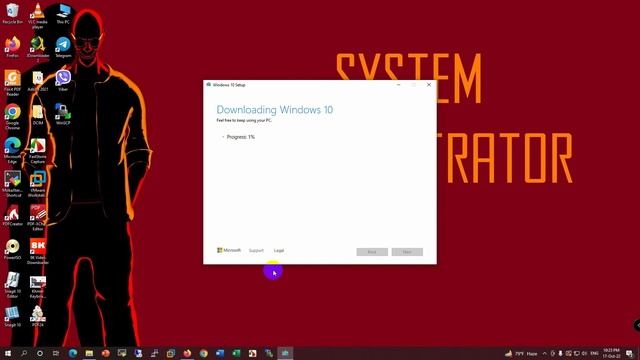
Task: Show hidden system tray icons chevron
Action: [x=544, y=353]
